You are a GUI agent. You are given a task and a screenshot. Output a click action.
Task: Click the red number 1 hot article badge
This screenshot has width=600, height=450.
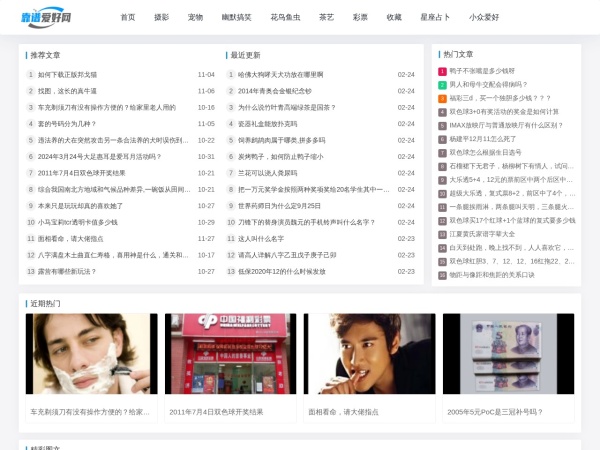[x=442, y=71]
